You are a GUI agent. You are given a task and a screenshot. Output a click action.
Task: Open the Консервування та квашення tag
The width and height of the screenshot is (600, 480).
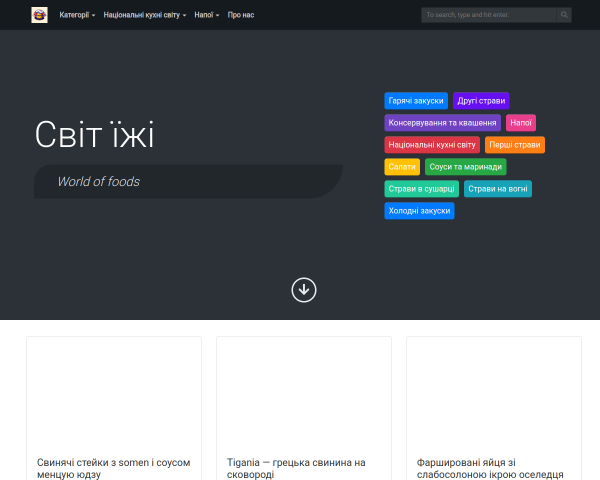[x=442, y=123]
